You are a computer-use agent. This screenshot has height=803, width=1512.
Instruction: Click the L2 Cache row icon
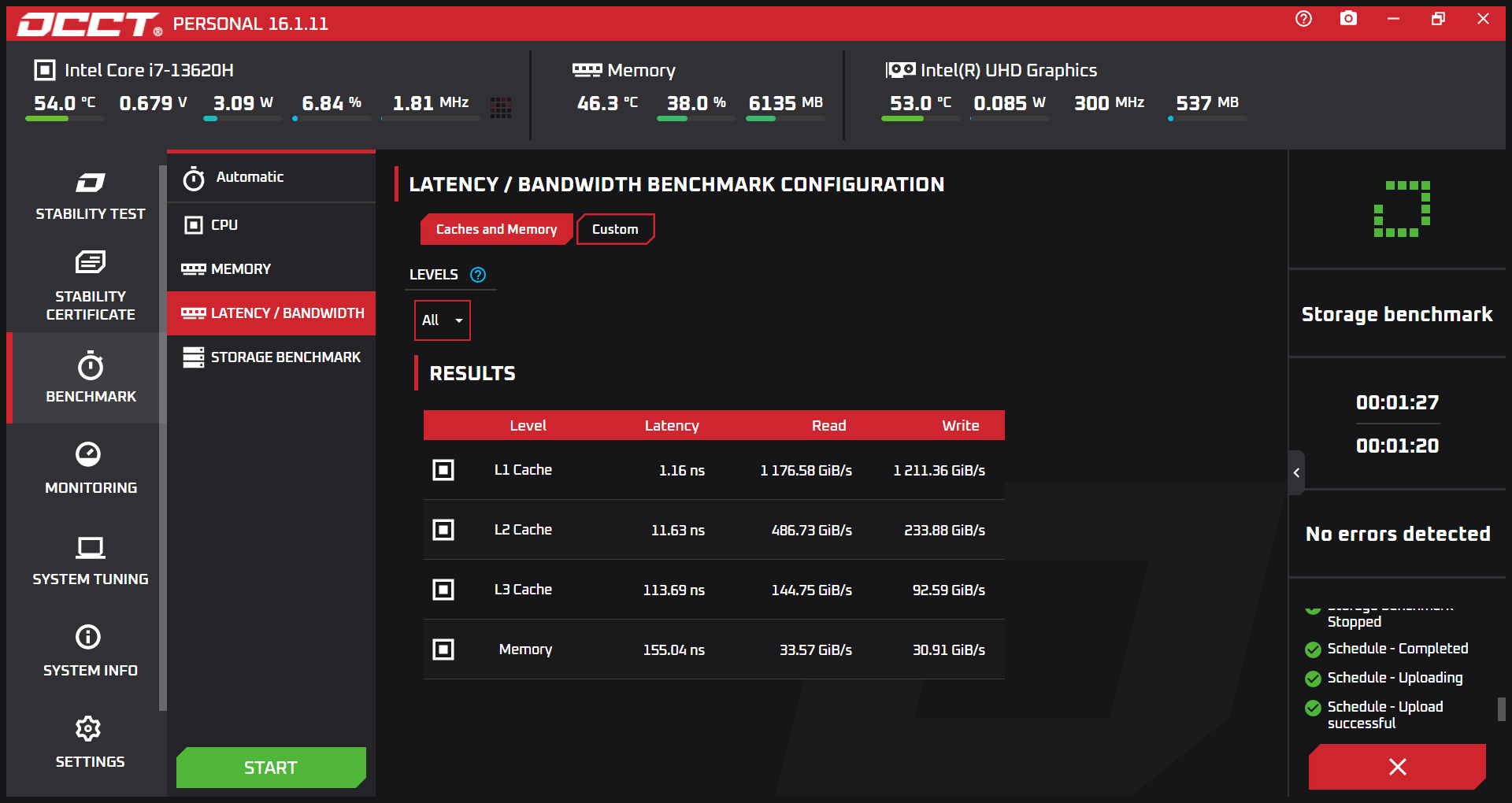tap(443, 530)
